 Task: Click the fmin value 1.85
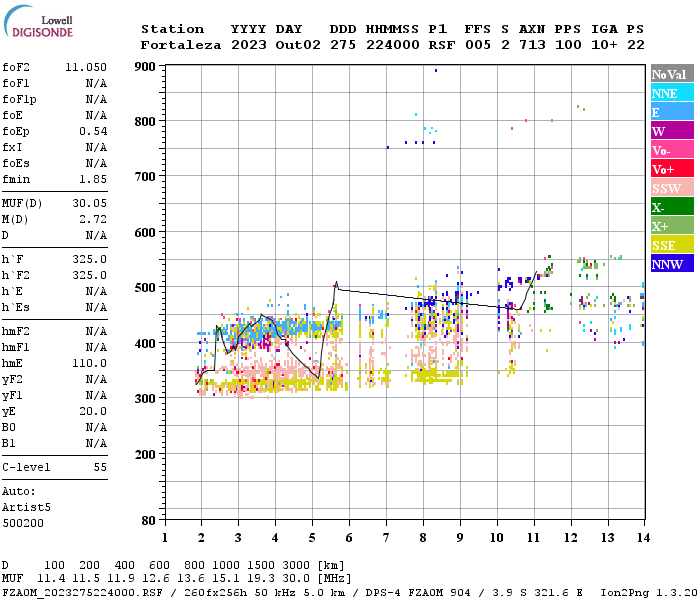tap(93, 179)
